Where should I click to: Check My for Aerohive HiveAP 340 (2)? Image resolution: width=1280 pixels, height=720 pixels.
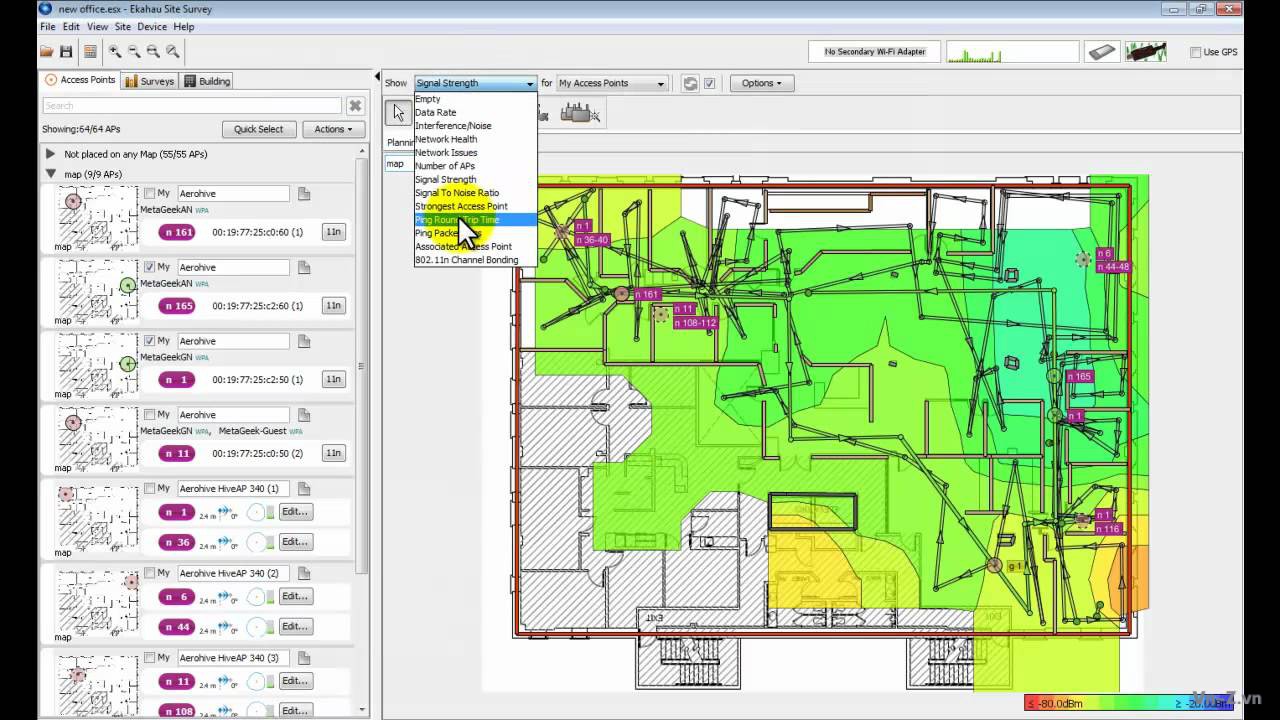149,573
